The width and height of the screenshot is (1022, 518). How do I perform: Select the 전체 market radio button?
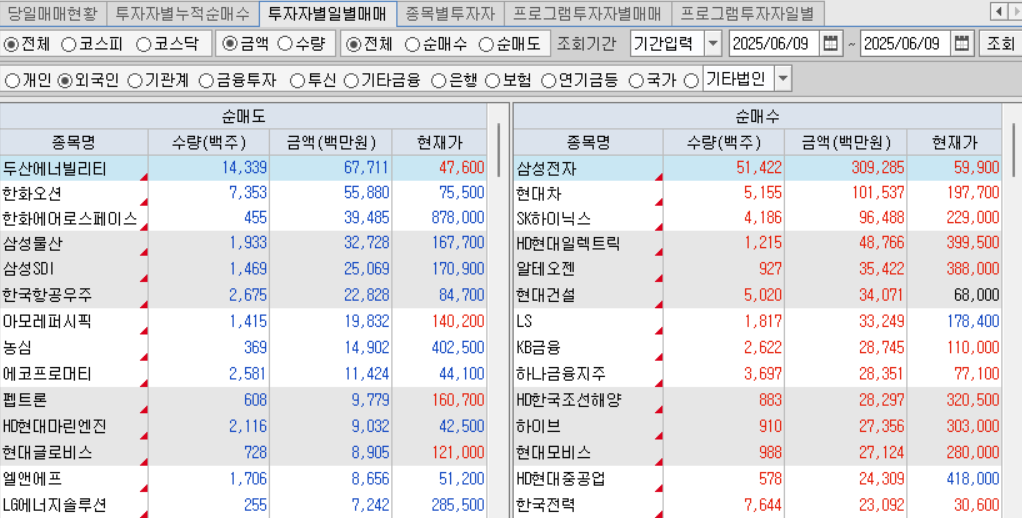11,44
